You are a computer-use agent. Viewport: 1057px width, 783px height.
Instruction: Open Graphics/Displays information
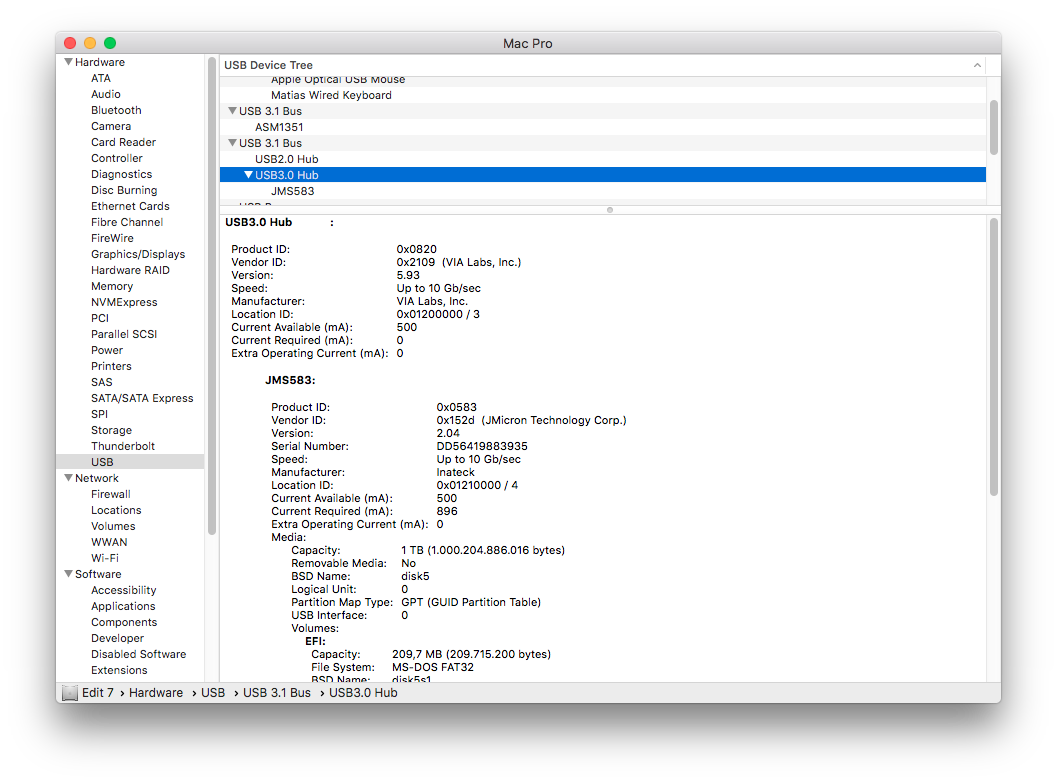pyautogui.click(x=138, y=255)
